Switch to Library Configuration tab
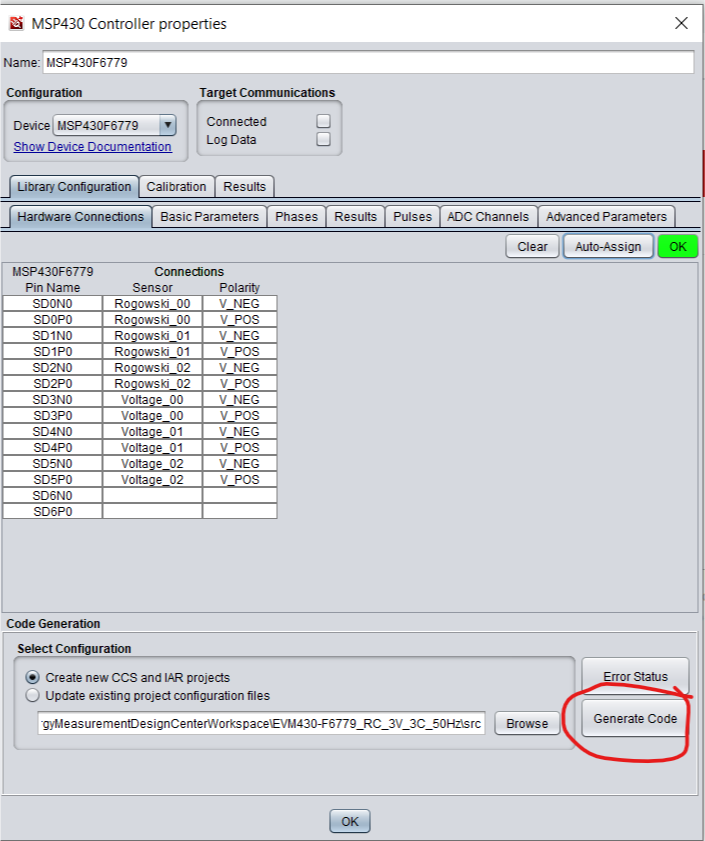Viewport: 705px width, 841px height. tap(74, 187)
